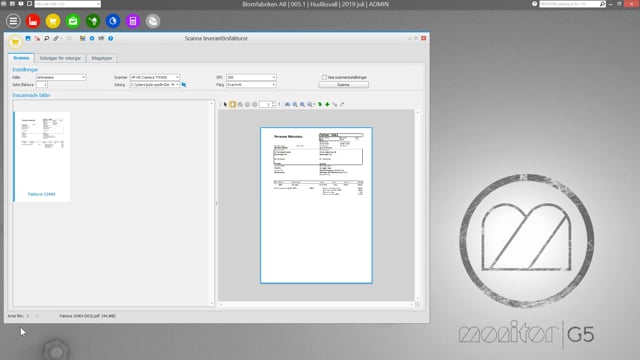Screen dimensions: 640x360
Task: Click the help icon in top title bar
Action: (535, 4)
